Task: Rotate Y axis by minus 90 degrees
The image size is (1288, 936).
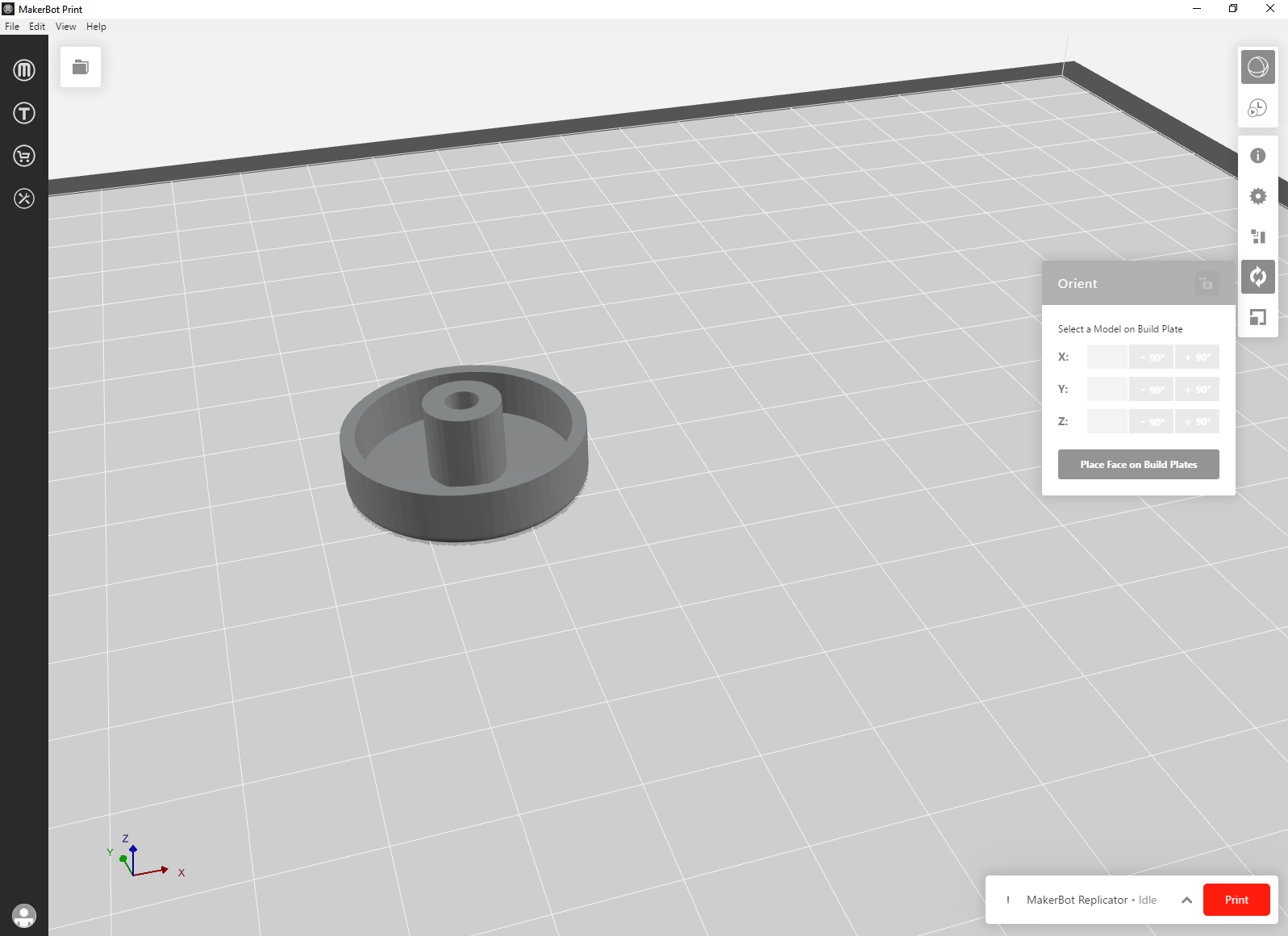Action: click(1152, 390)
